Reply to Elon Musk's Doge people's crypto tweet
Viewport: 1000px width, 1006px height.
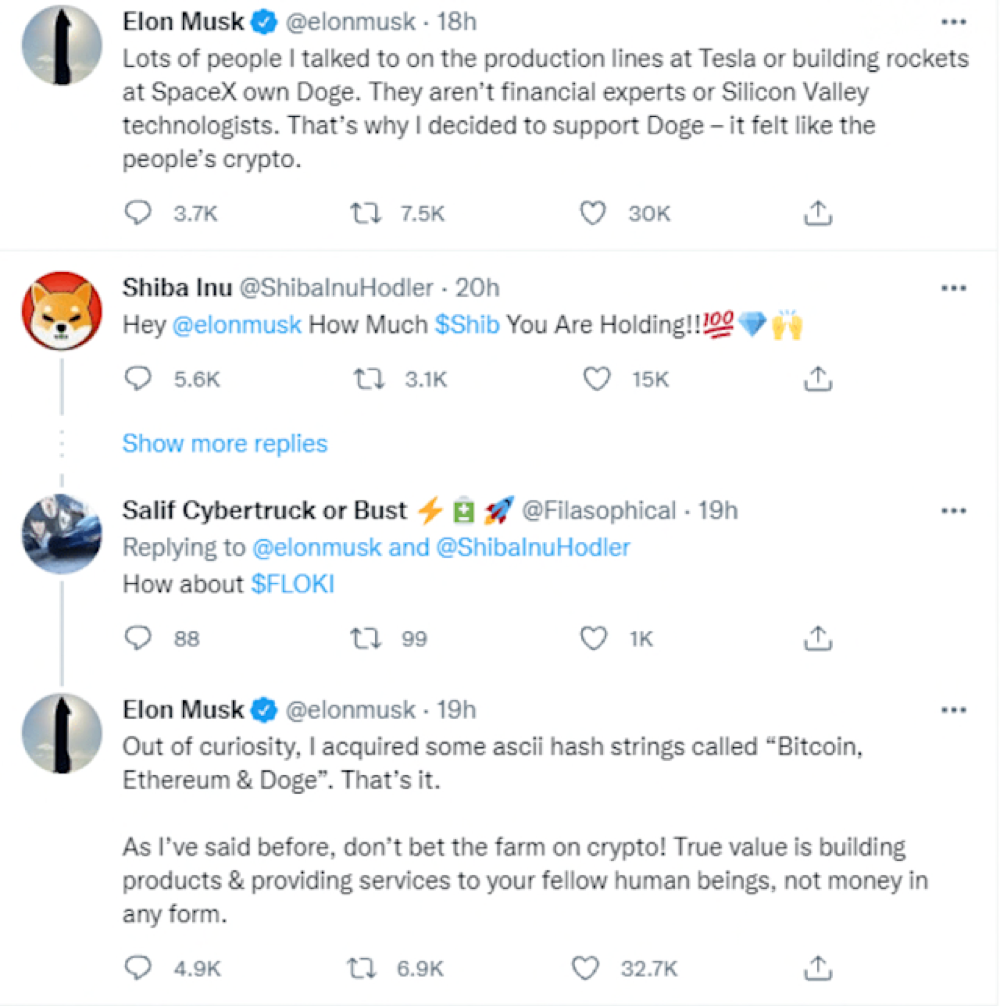pos(140,213)
